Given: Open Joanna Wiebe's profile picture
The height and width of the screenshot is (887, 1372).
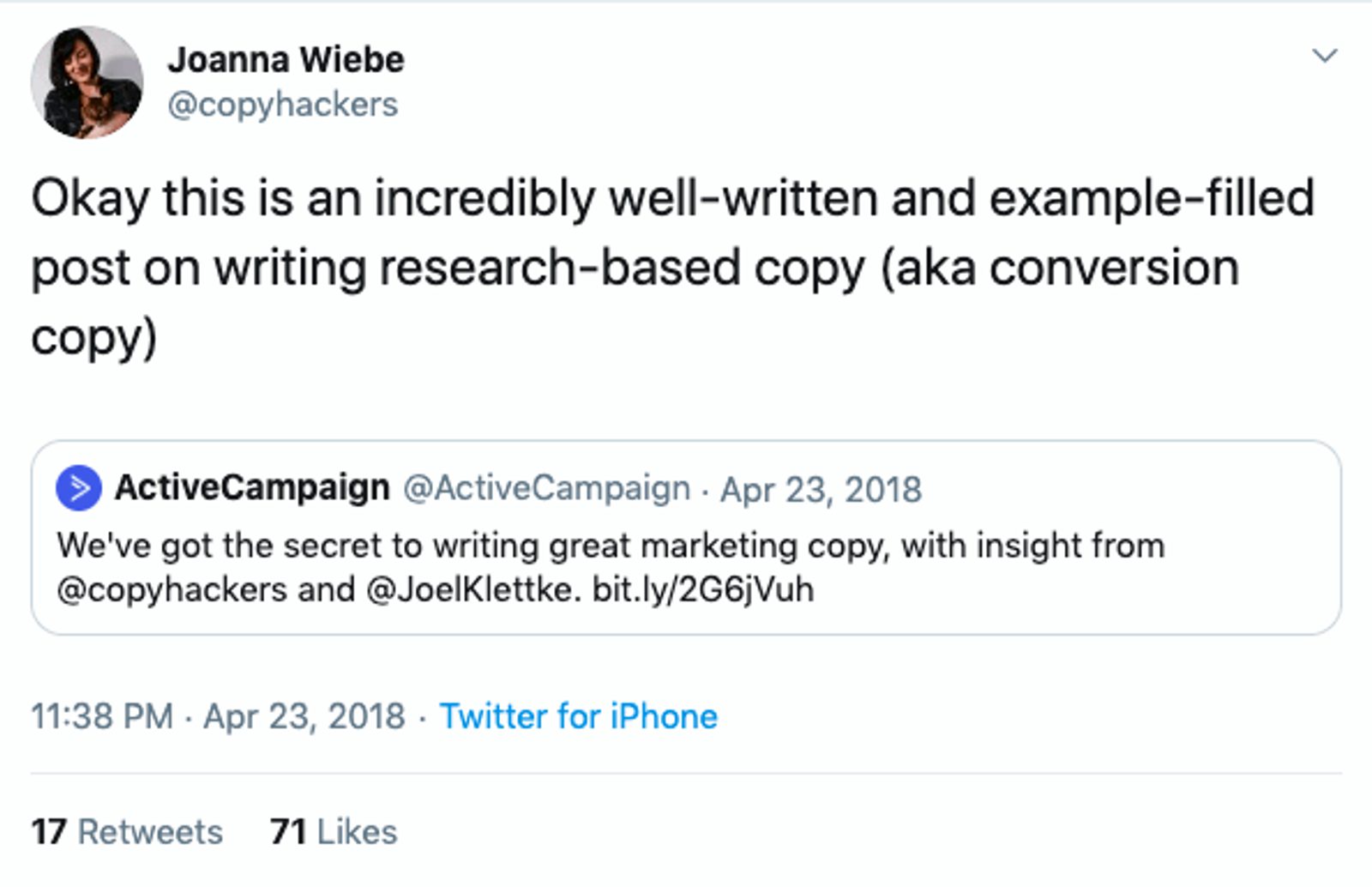Looking at the screenshot, I should [86, 81].
